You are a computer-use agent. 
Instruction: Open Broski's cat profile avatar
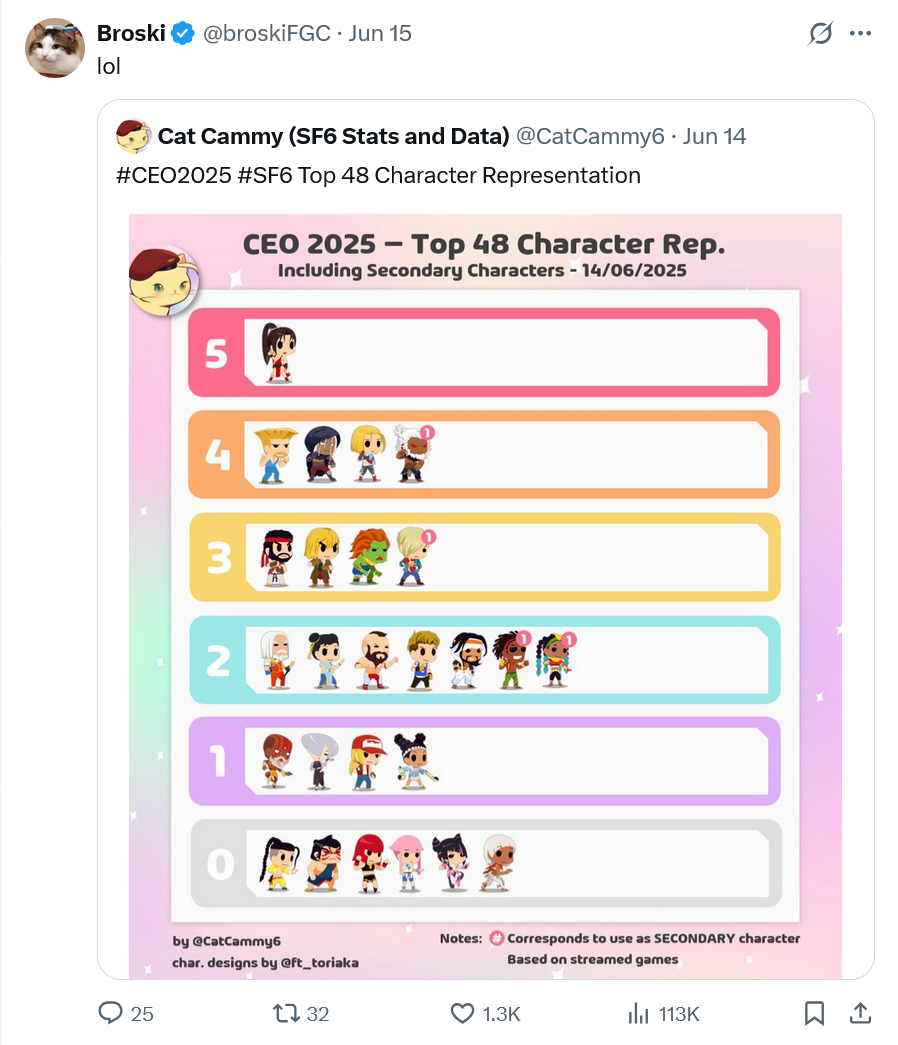[x=55, y=48]
